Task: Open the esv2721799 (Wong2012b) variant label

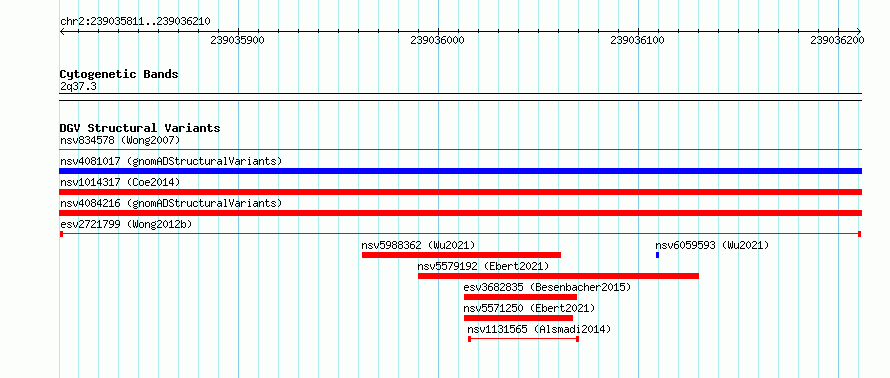Action: tap(126, 224)
